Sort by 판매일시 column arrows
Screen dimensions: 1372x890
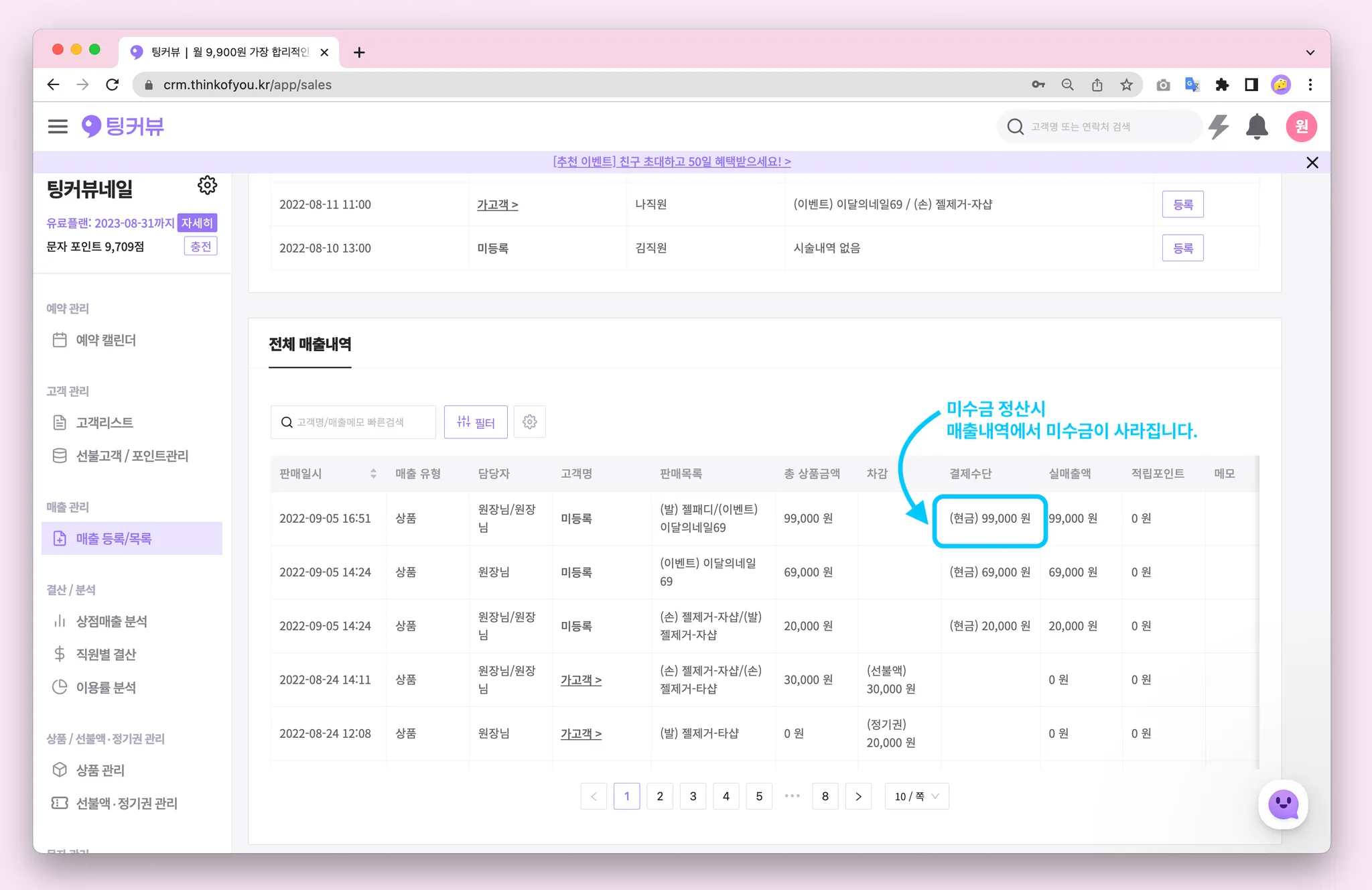(x=373, y=474)
